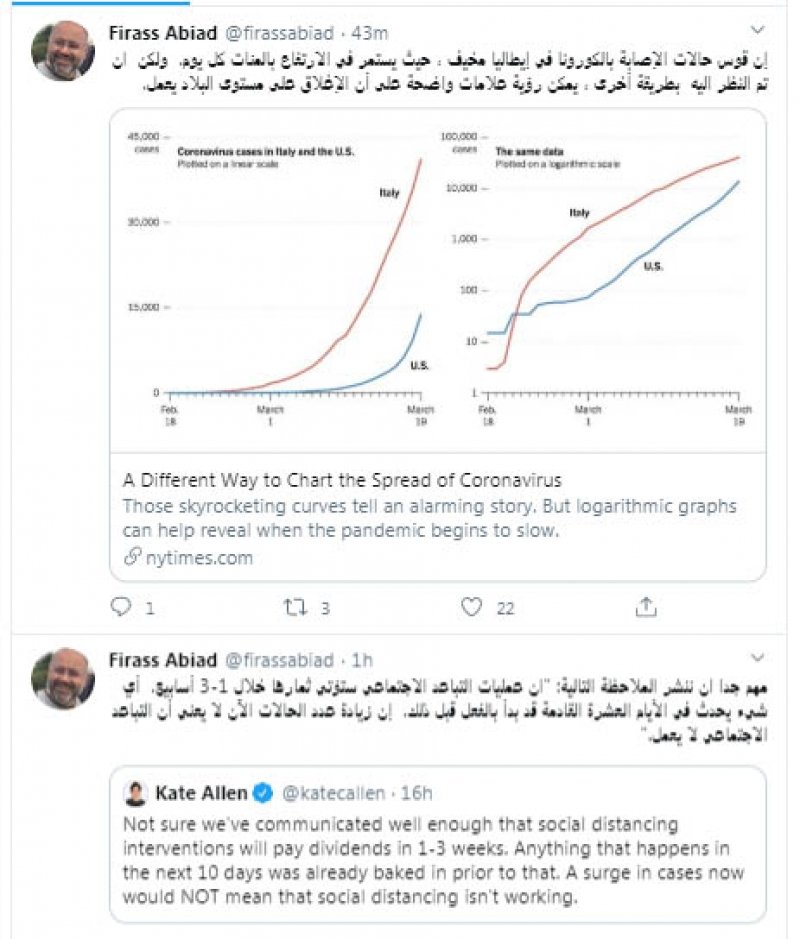Open 'A Different Way to Chart' article headline

click(x=342, y=479)
